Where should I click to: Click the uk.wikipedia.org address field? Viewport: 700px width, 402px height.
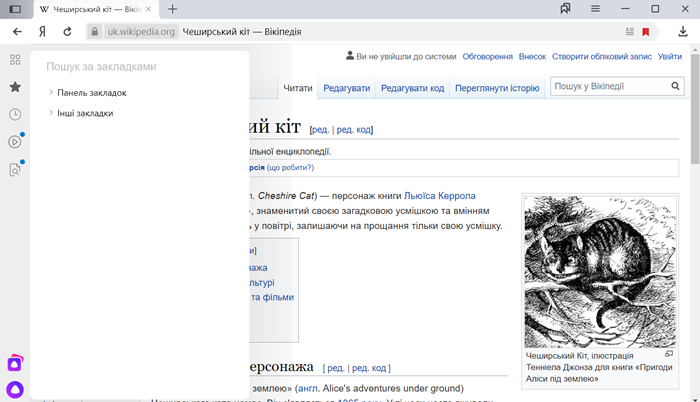click(141, 32)
